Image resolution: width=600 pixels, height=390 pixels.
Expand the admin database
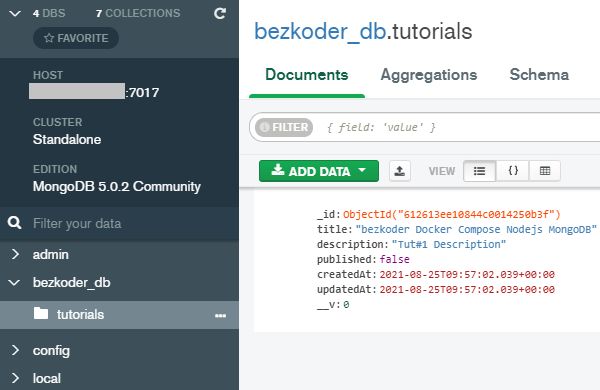15,254
